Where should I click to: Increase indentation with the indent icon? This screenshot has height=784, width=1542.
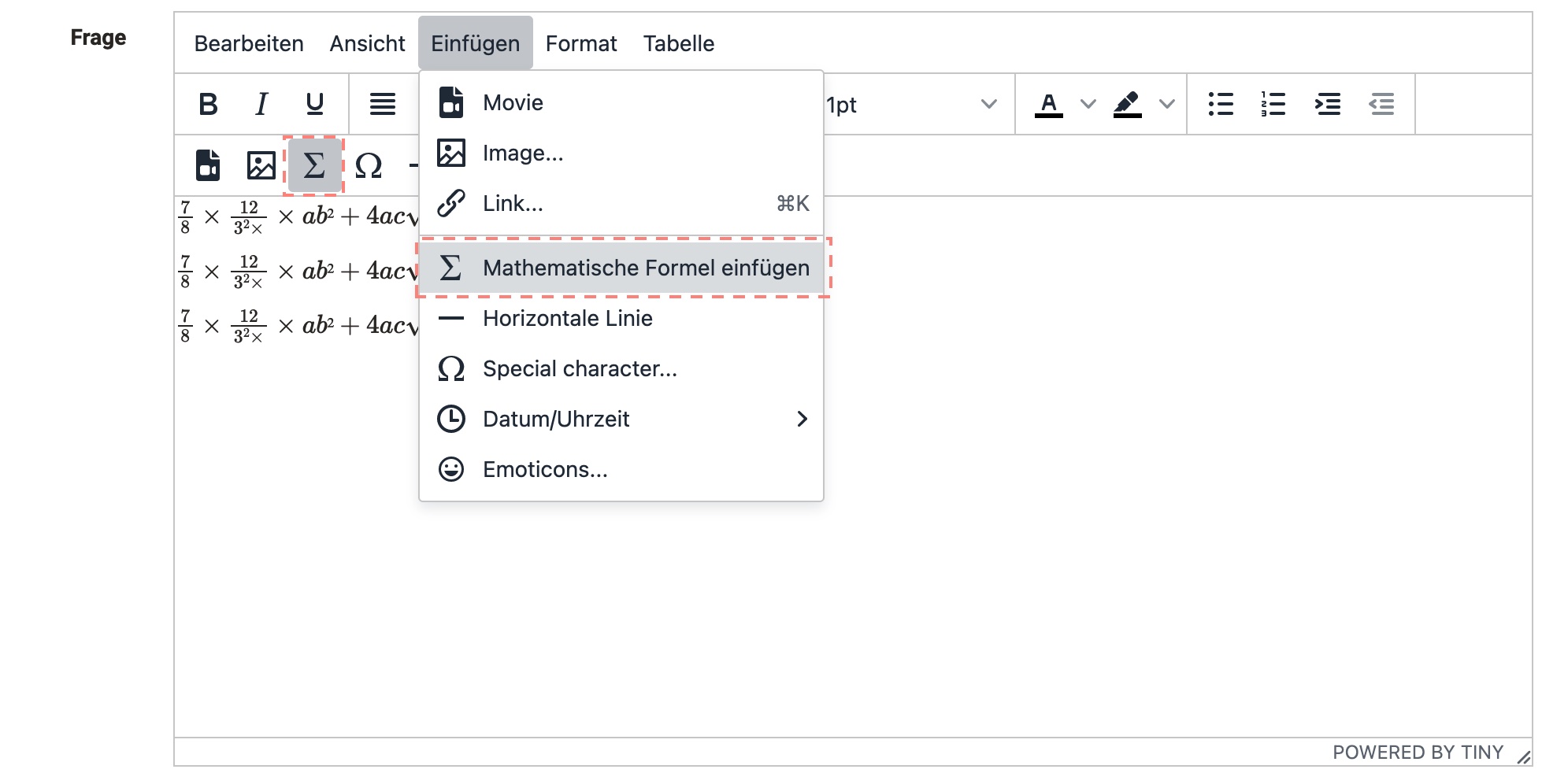coord(1327,104)
